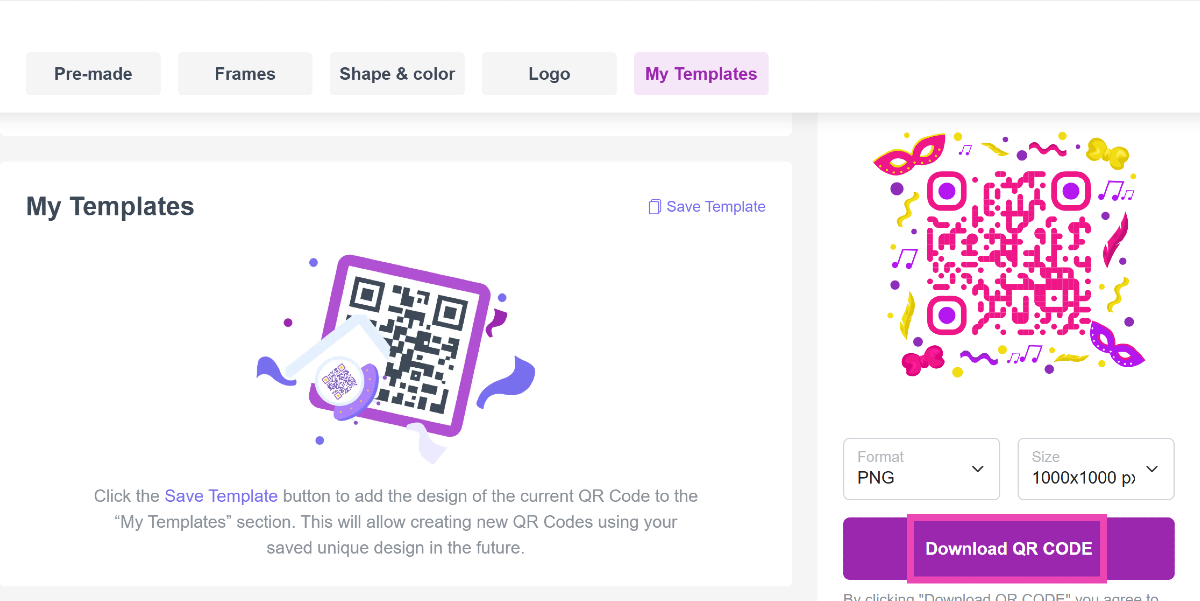Click the My Templates section heading

click(110, 207)
